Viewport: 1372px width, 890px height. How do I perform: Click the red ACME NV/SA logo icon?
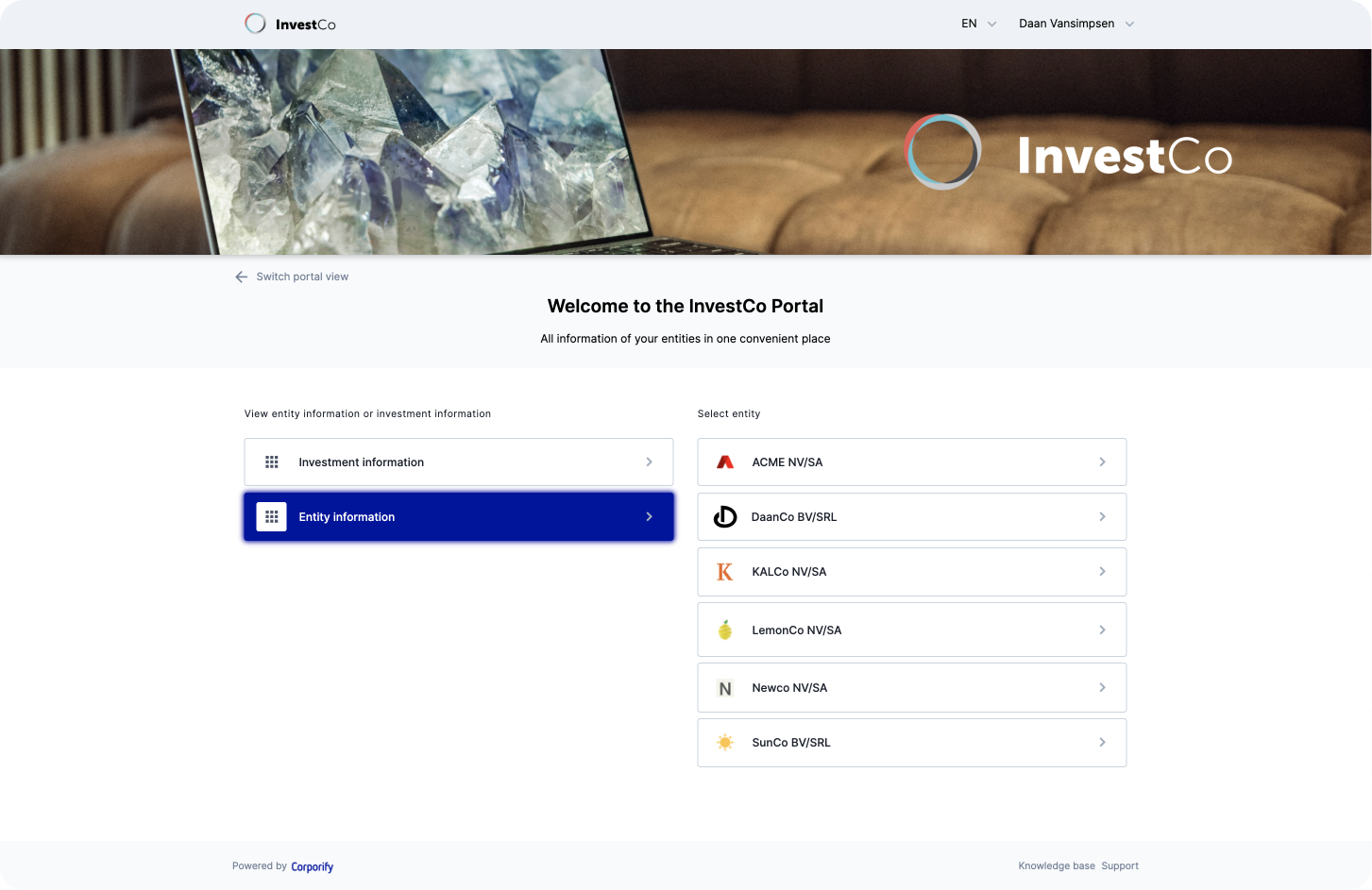725,462
